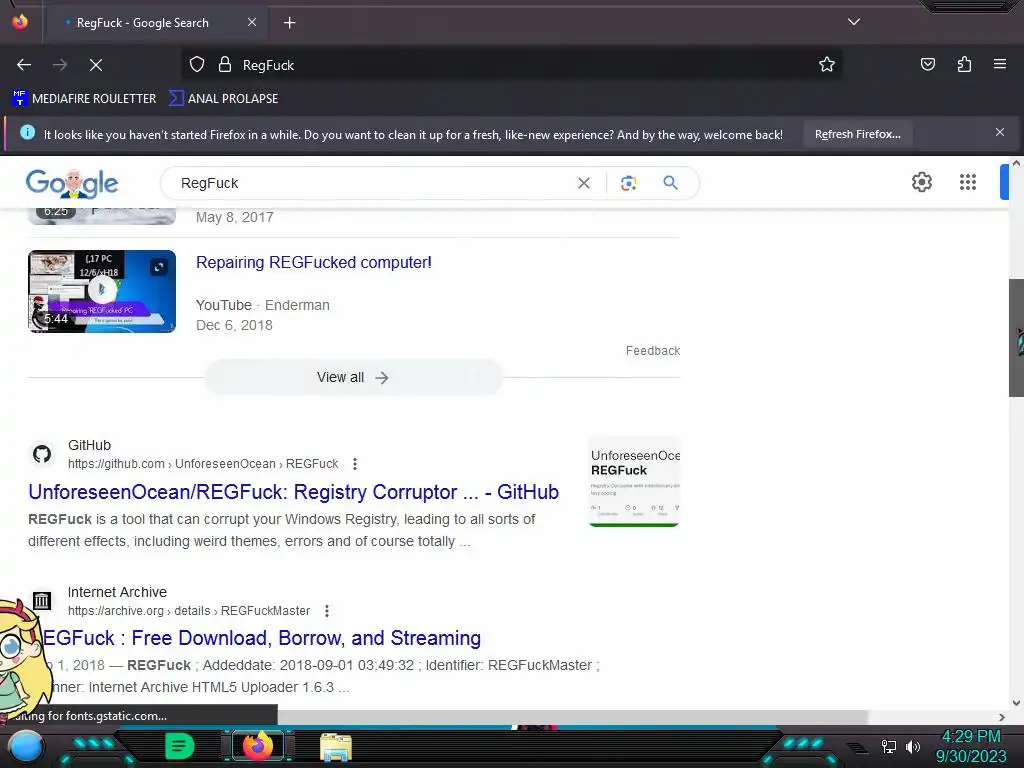Open Google quick settings gear
Image resolution: width=1024 pixels, height=768 pixels.
(921, 182)
